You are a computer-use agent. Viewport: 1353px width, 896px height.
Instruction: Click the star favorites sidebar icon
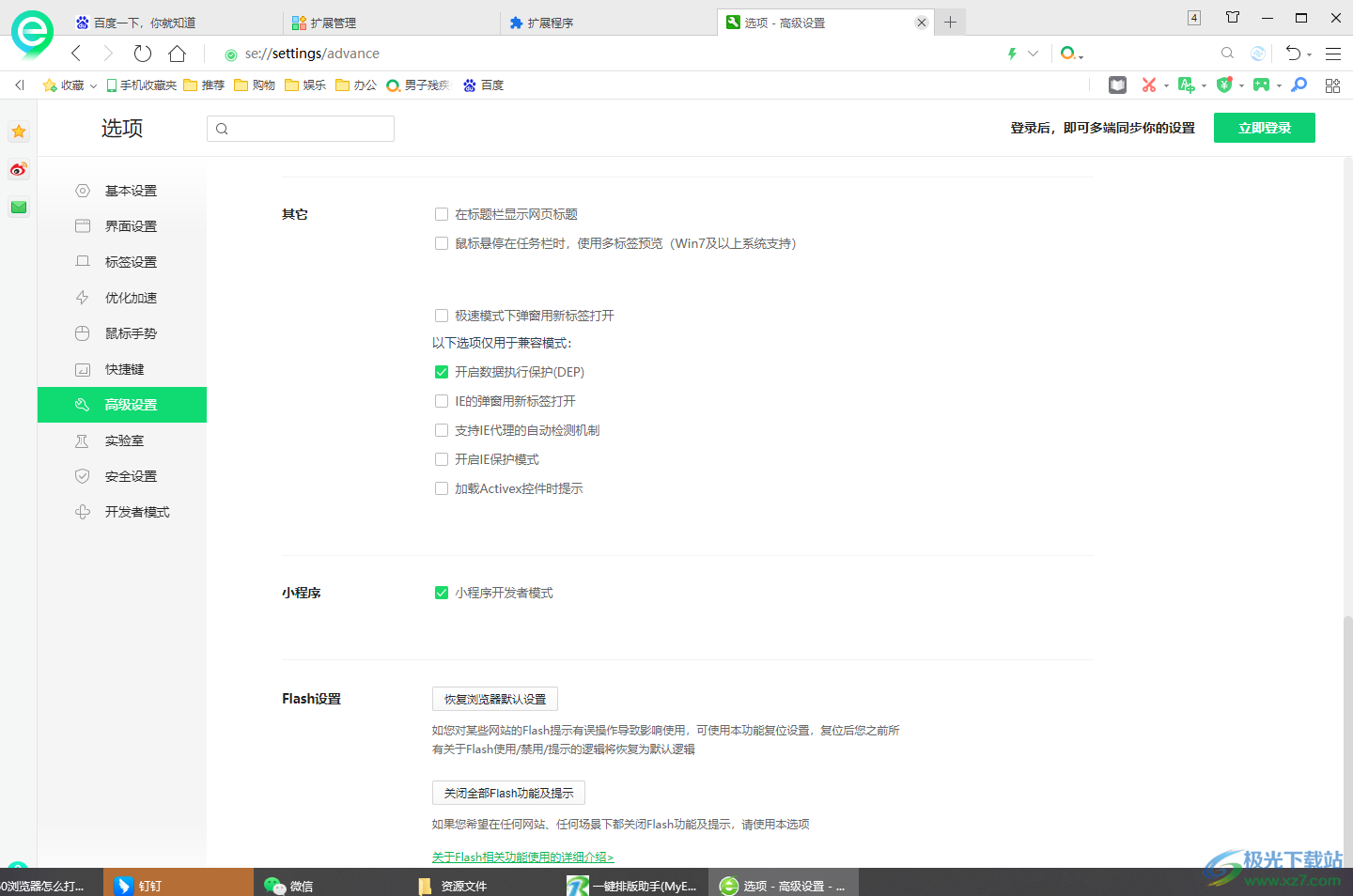click(x=19, y=131)
